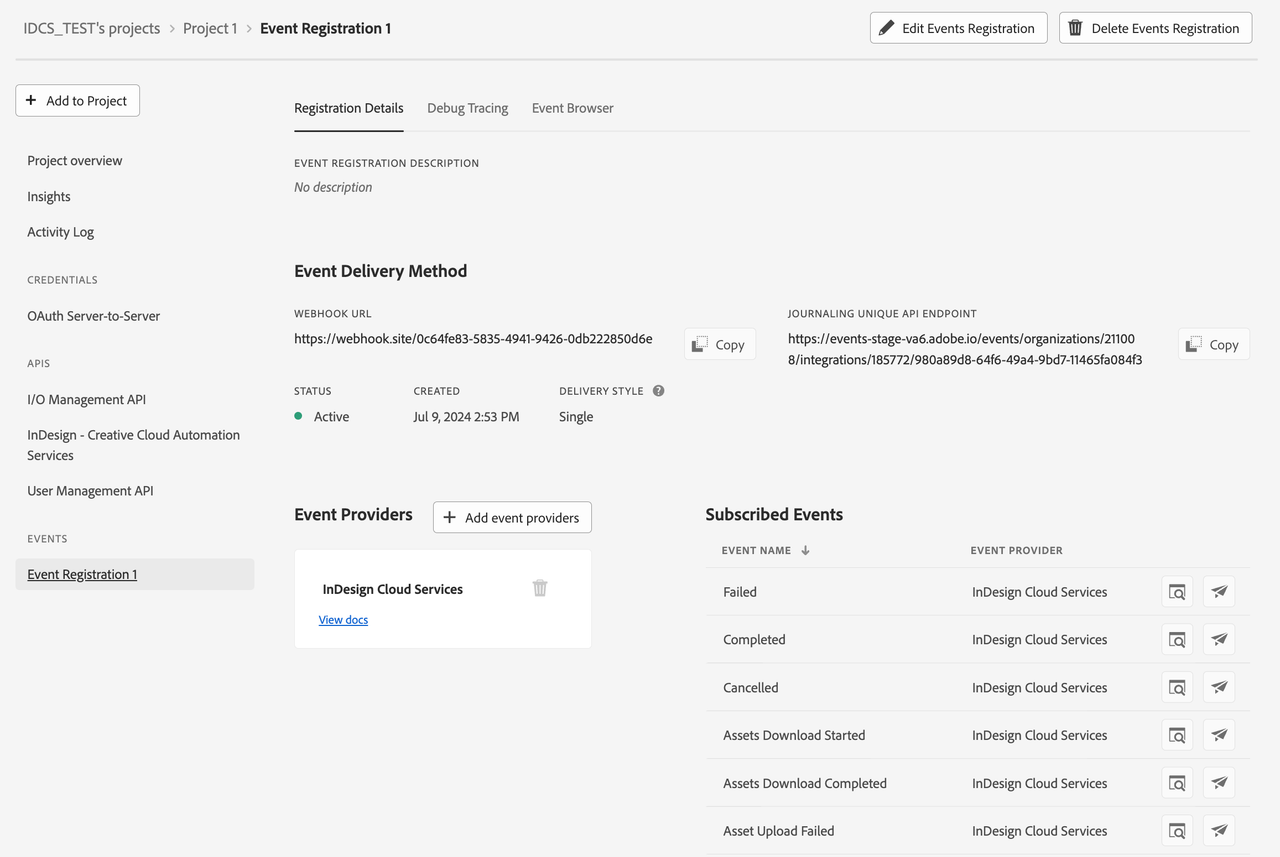The height and width of the screenshot is (857, 1280).
Task: Click webhook.site URL text
Action: 473,339
